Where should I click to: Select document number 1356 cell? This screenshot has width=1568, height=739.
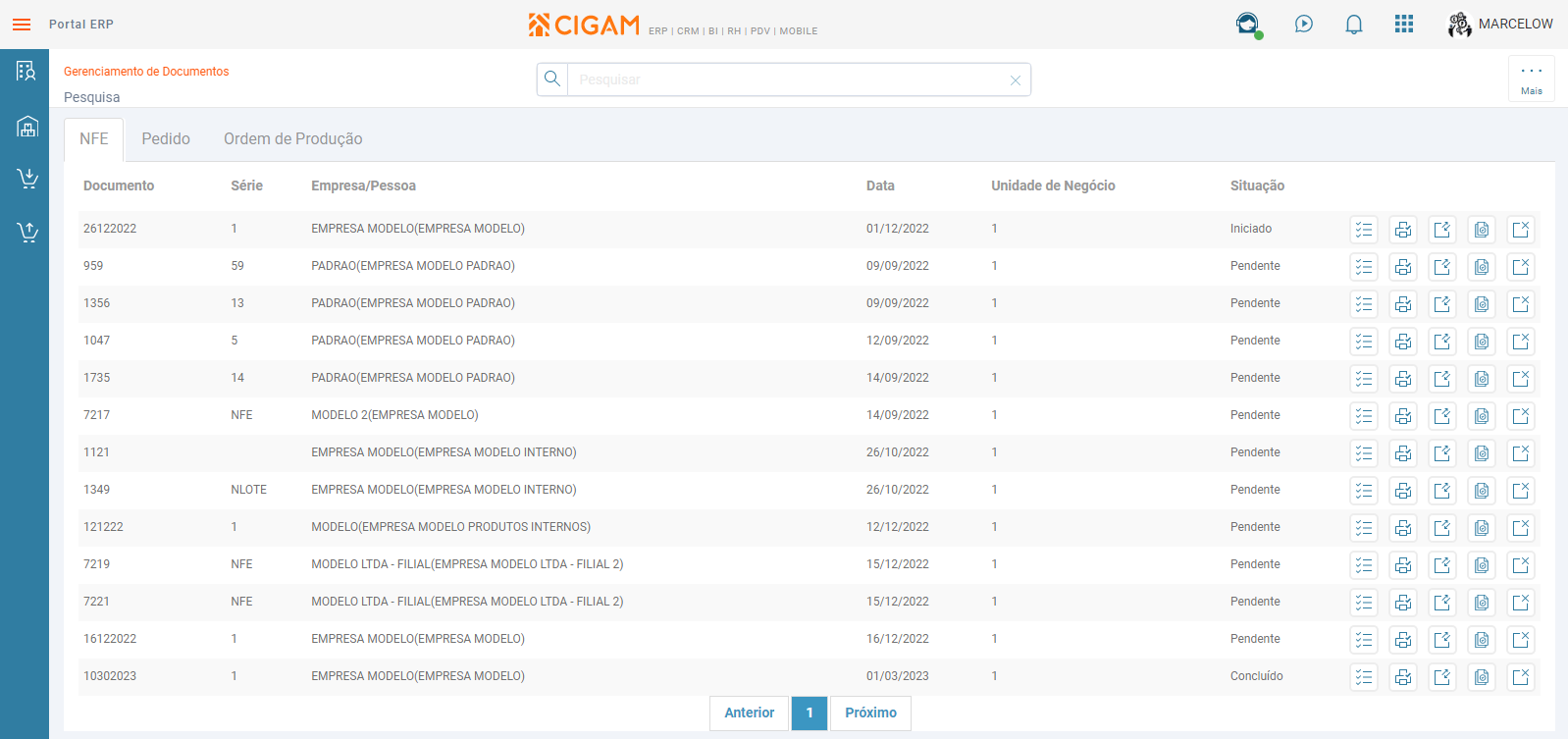pos(97,303)
